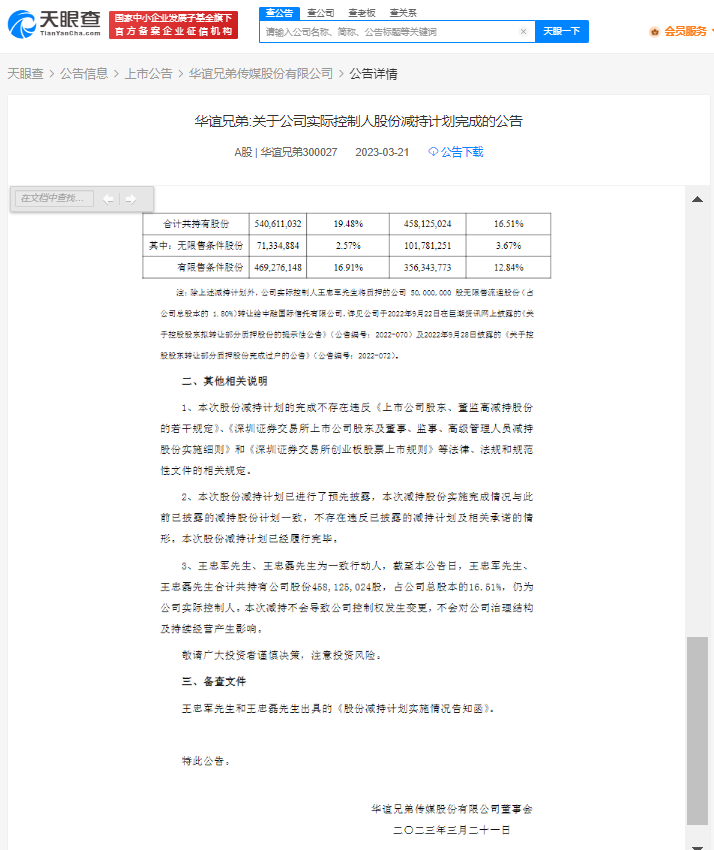
Task: Open 公告信息 breadcrumb link
Action: pos(84,74)
